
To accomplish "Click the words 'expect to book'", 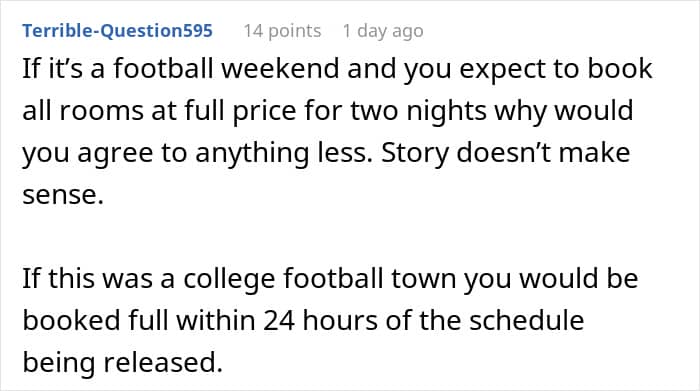I will [x=556, y=69].
